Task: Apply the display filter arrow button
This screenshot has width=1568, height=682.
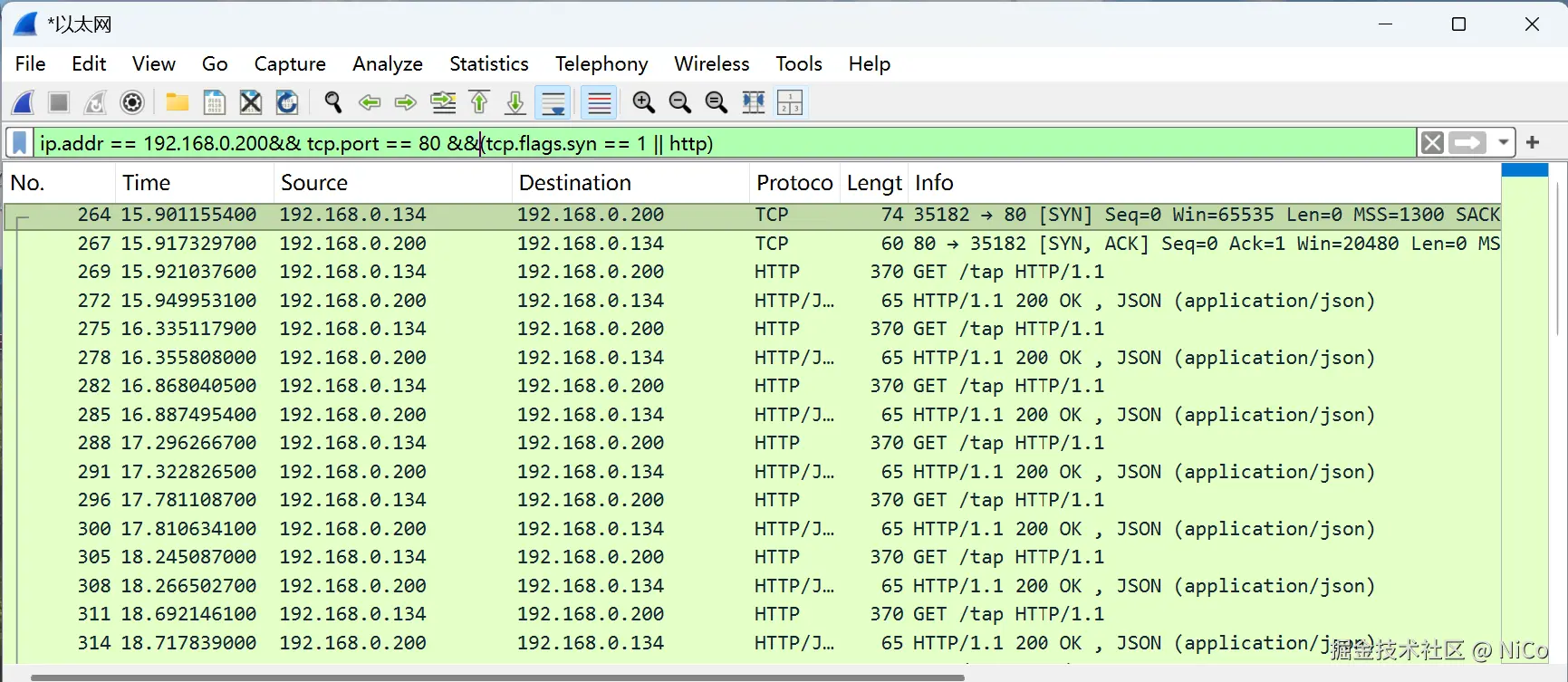Action: 1467,143
